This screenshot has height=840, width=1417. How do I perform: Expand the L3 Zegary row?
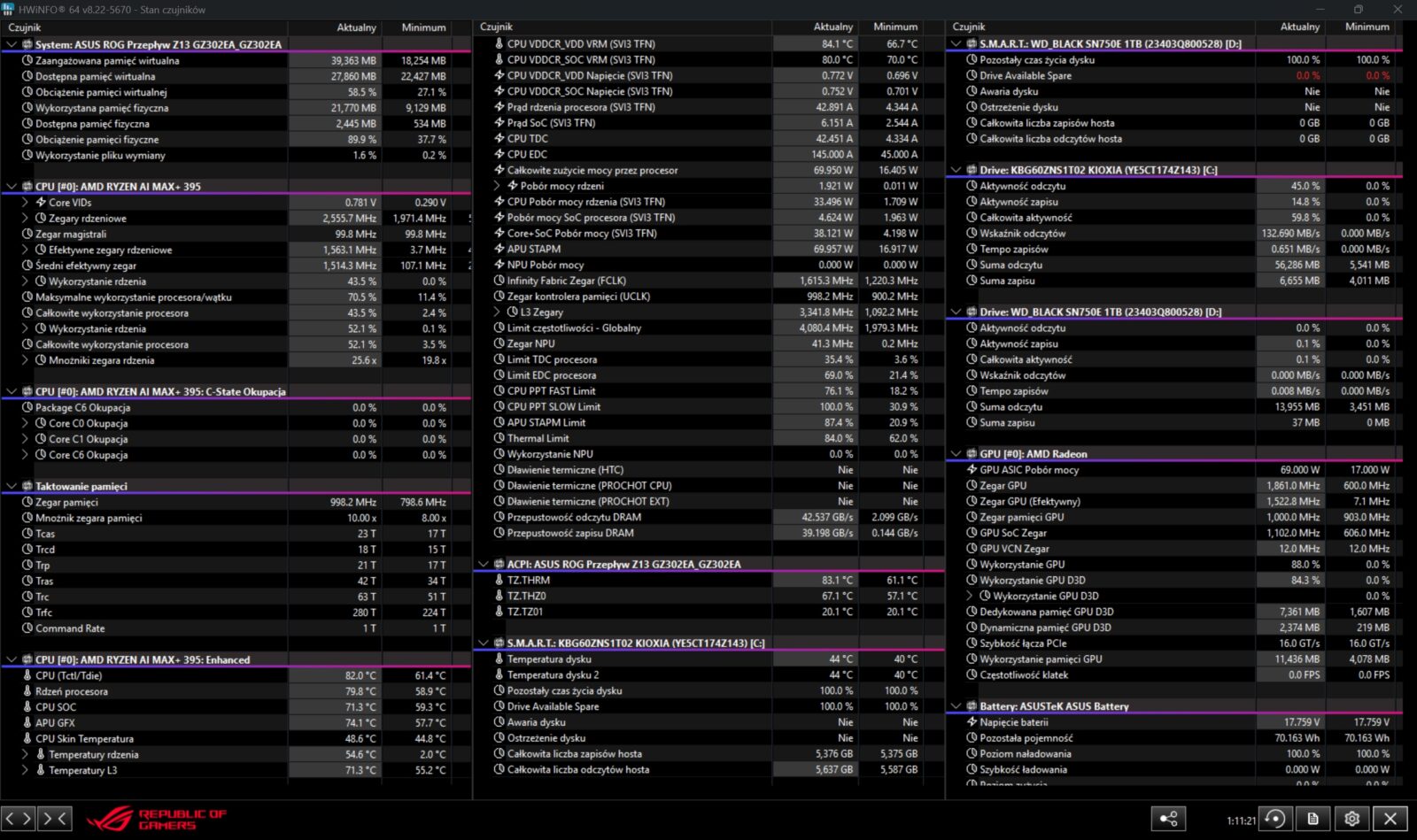(x=497, y=312)
